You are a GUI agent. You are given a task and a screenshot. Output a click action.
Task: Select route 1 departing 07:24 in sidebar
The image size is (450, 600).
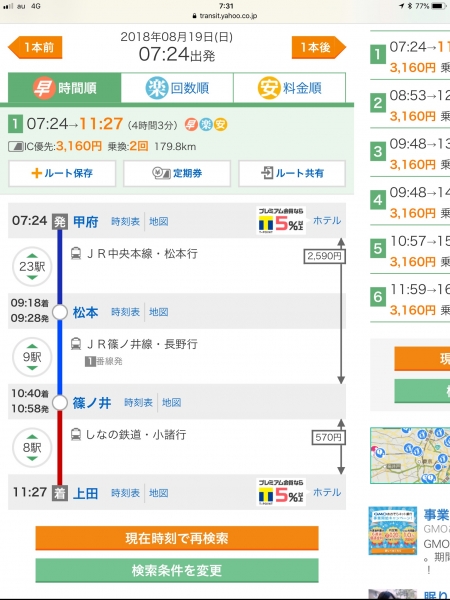point(410,56)
